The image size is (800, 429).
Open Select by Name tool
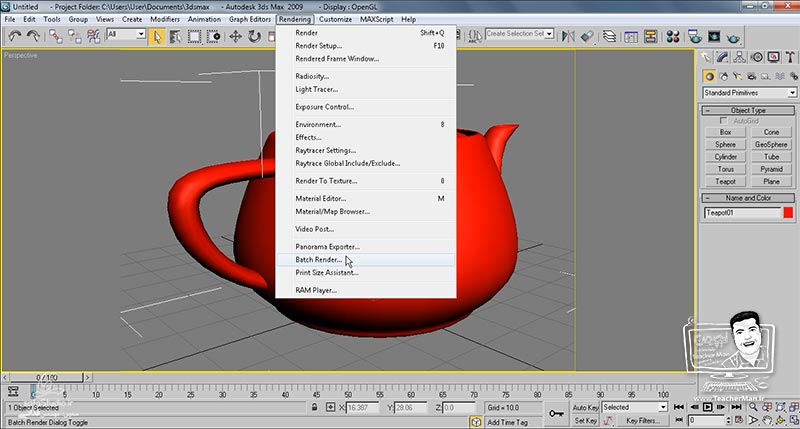pyautogui.click(x=176, y=36)
